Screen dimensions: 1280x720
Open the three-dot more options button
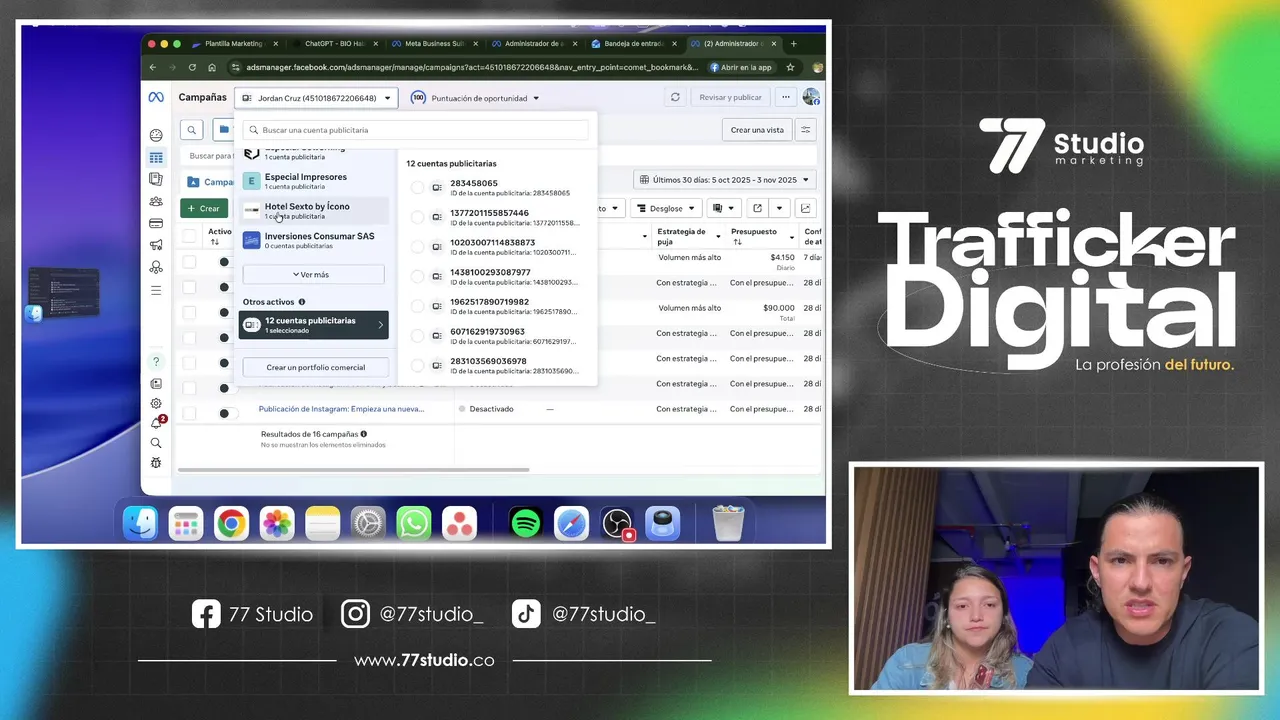pyautogui.click(x=786, y=98)
